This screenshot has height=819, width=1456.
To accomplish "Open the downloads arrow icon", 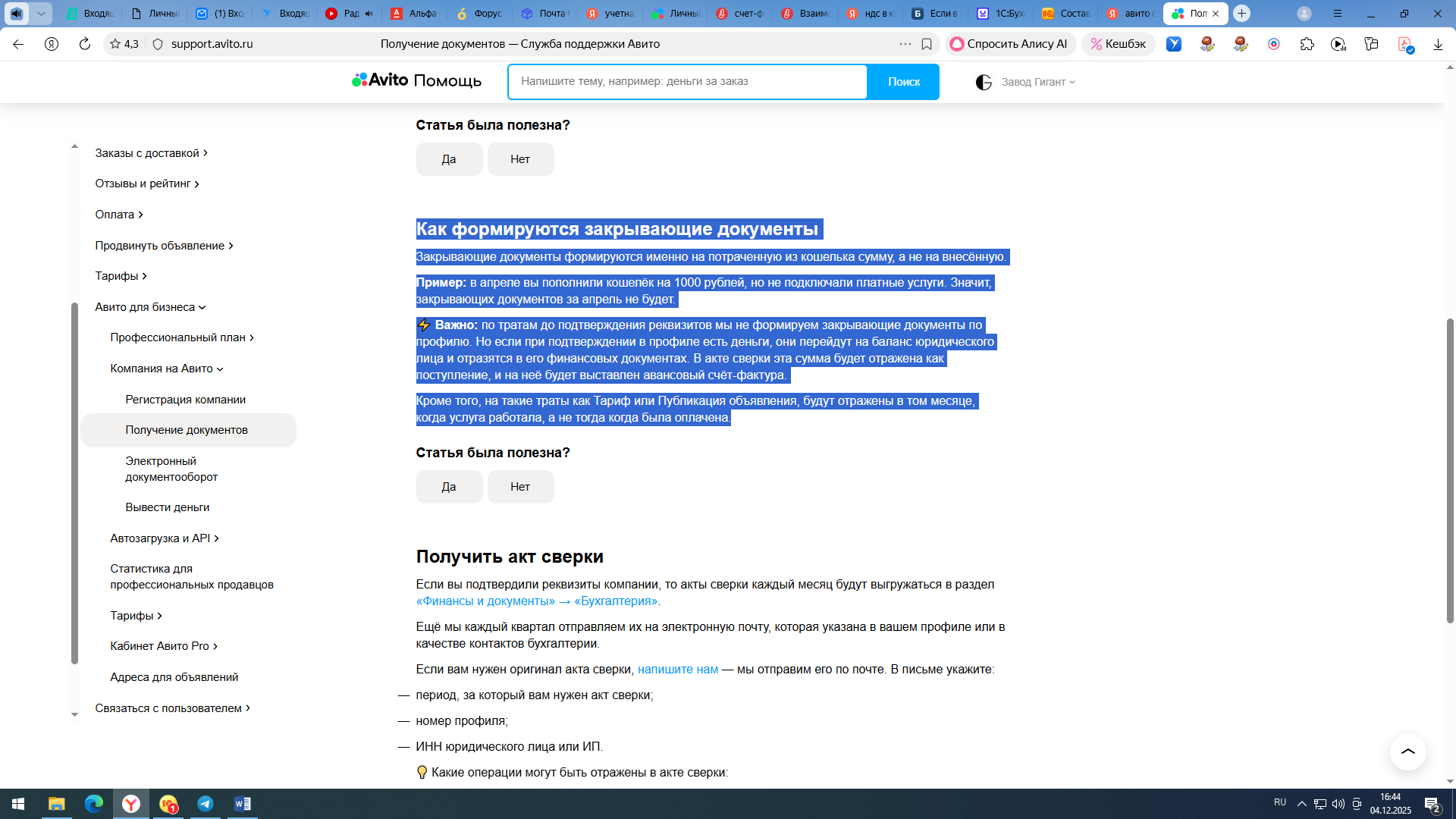I will coord(1438,44).
